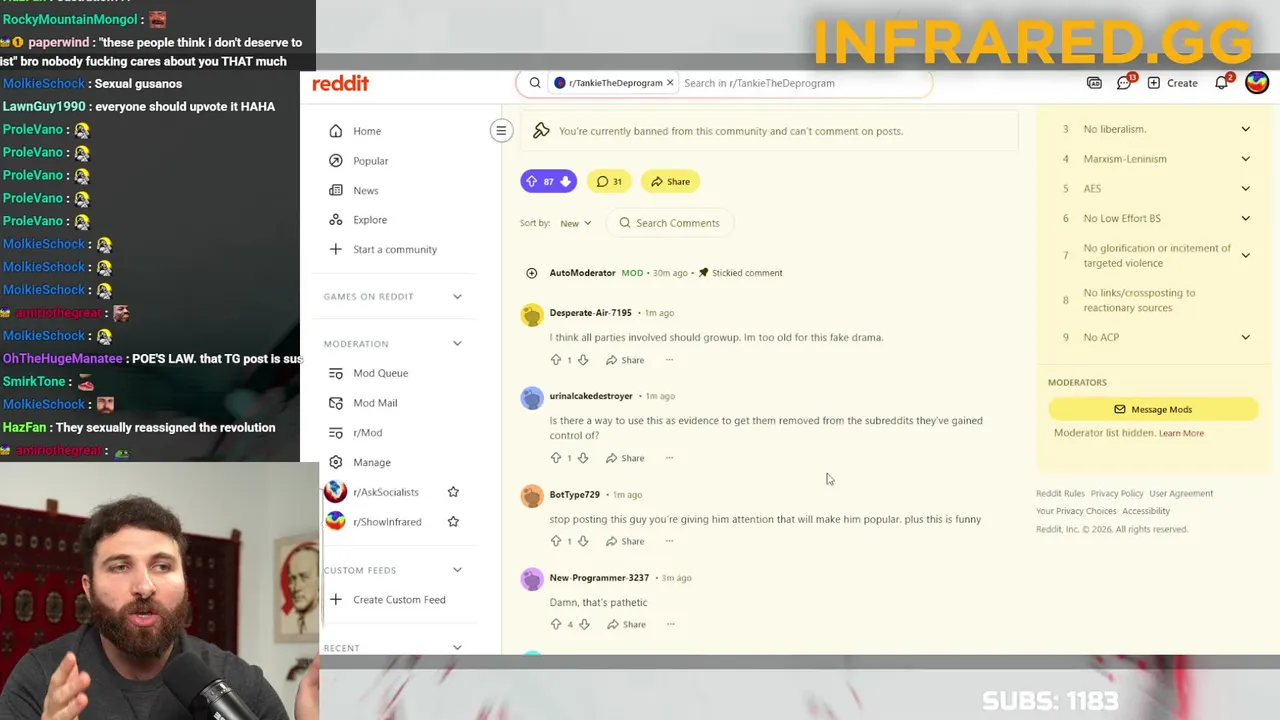Click Start a community
The height and width of the screenshot is (720, 1280).
(394, 249)
